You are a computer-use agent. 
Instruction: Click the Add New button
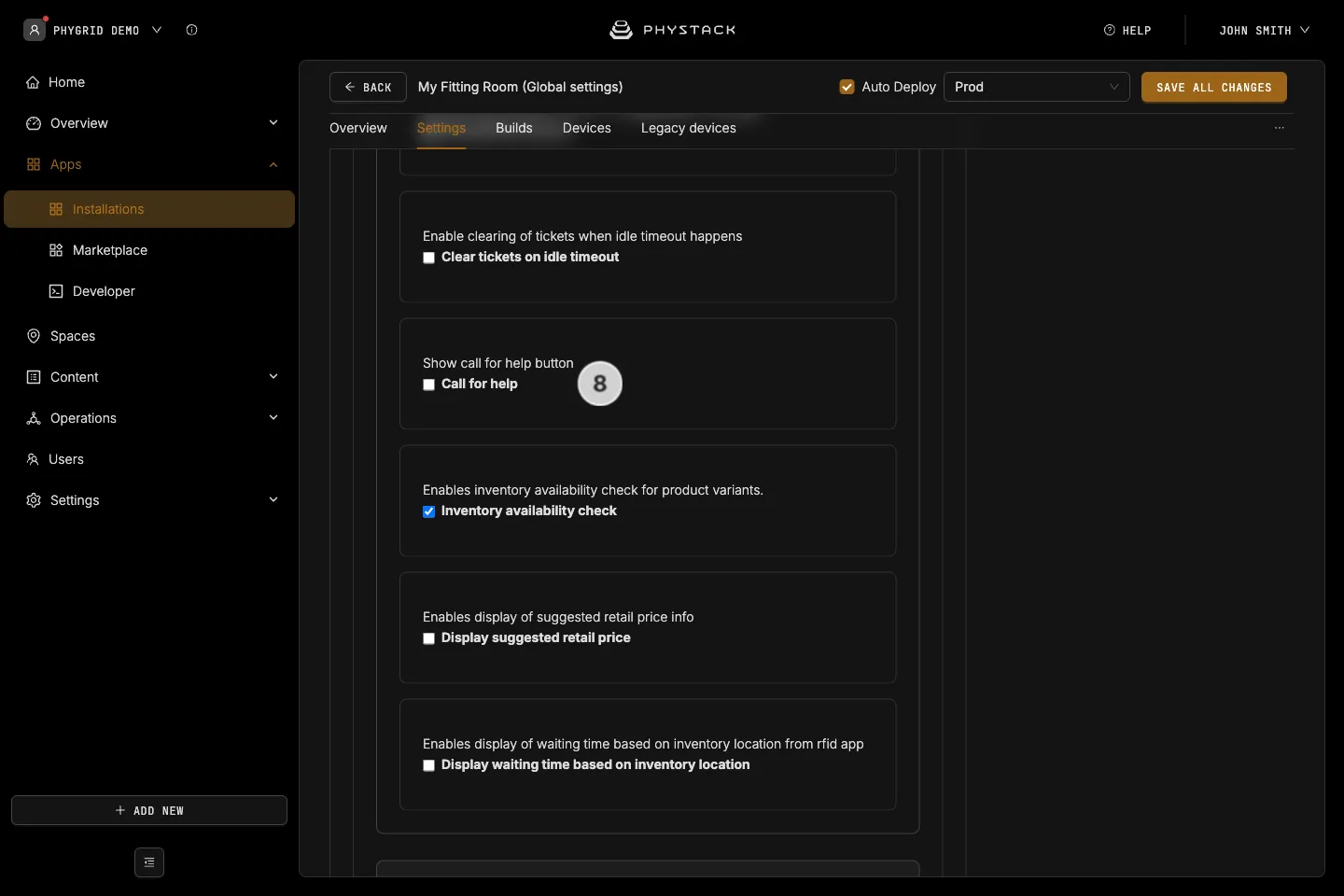(x=149, y=810)
